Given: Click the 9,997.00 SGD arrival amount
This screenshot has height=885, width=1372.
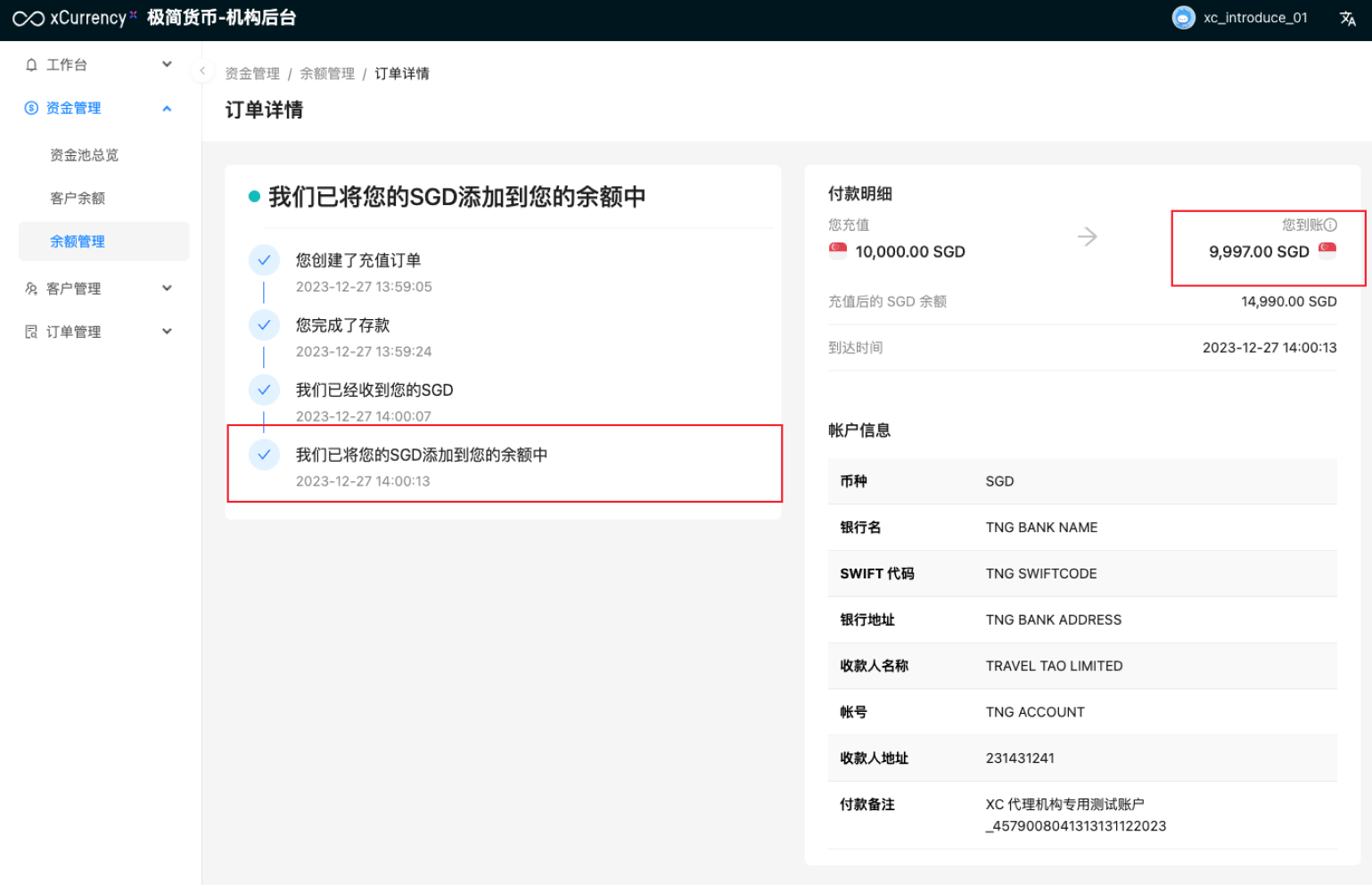Looking at the screenshot, I should [x=1259, y=252].
